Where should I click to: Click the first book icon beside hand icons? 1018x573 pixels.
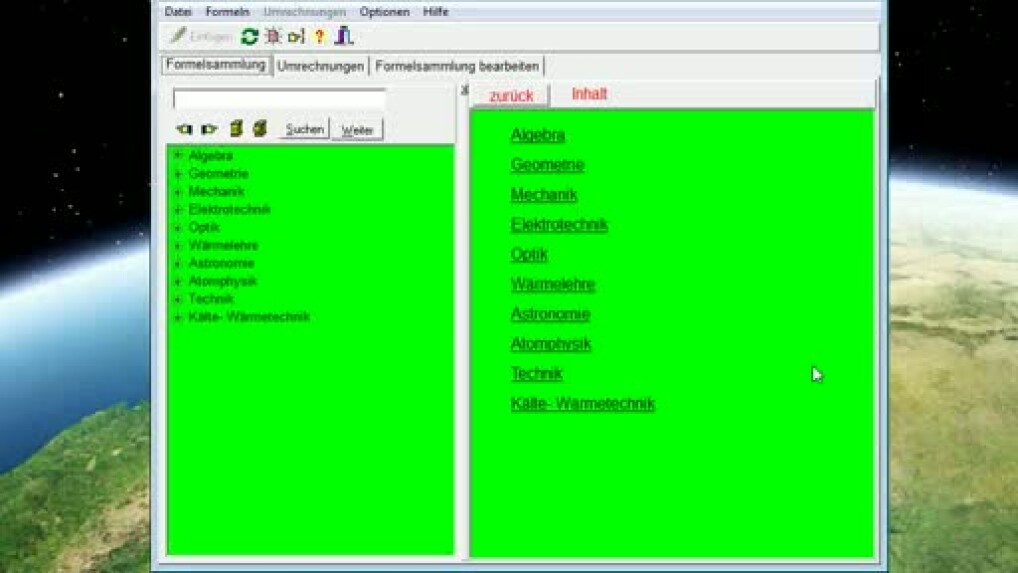point(236,129)
